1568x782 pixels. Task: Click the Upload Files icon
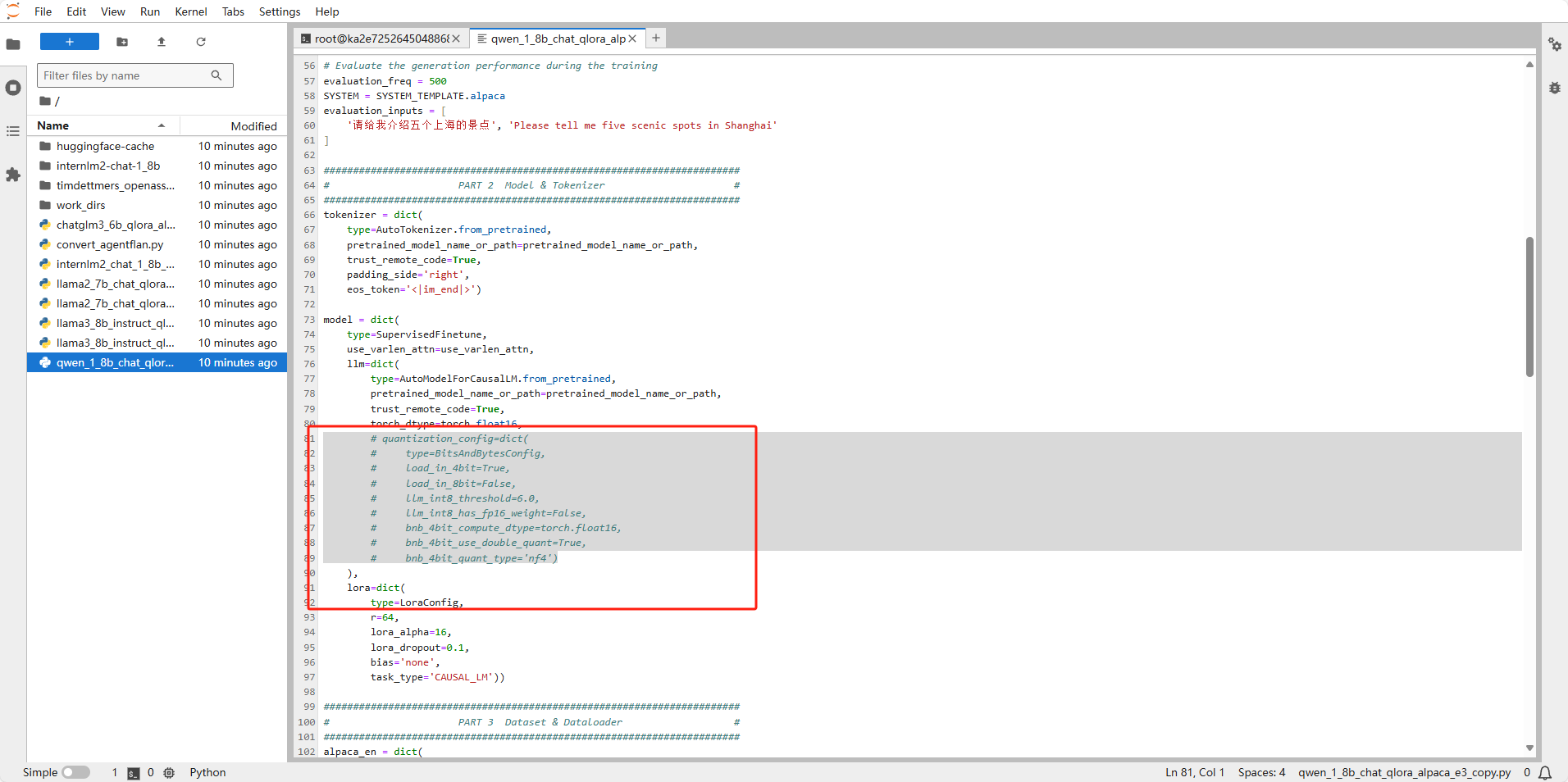tap(162, 42)
